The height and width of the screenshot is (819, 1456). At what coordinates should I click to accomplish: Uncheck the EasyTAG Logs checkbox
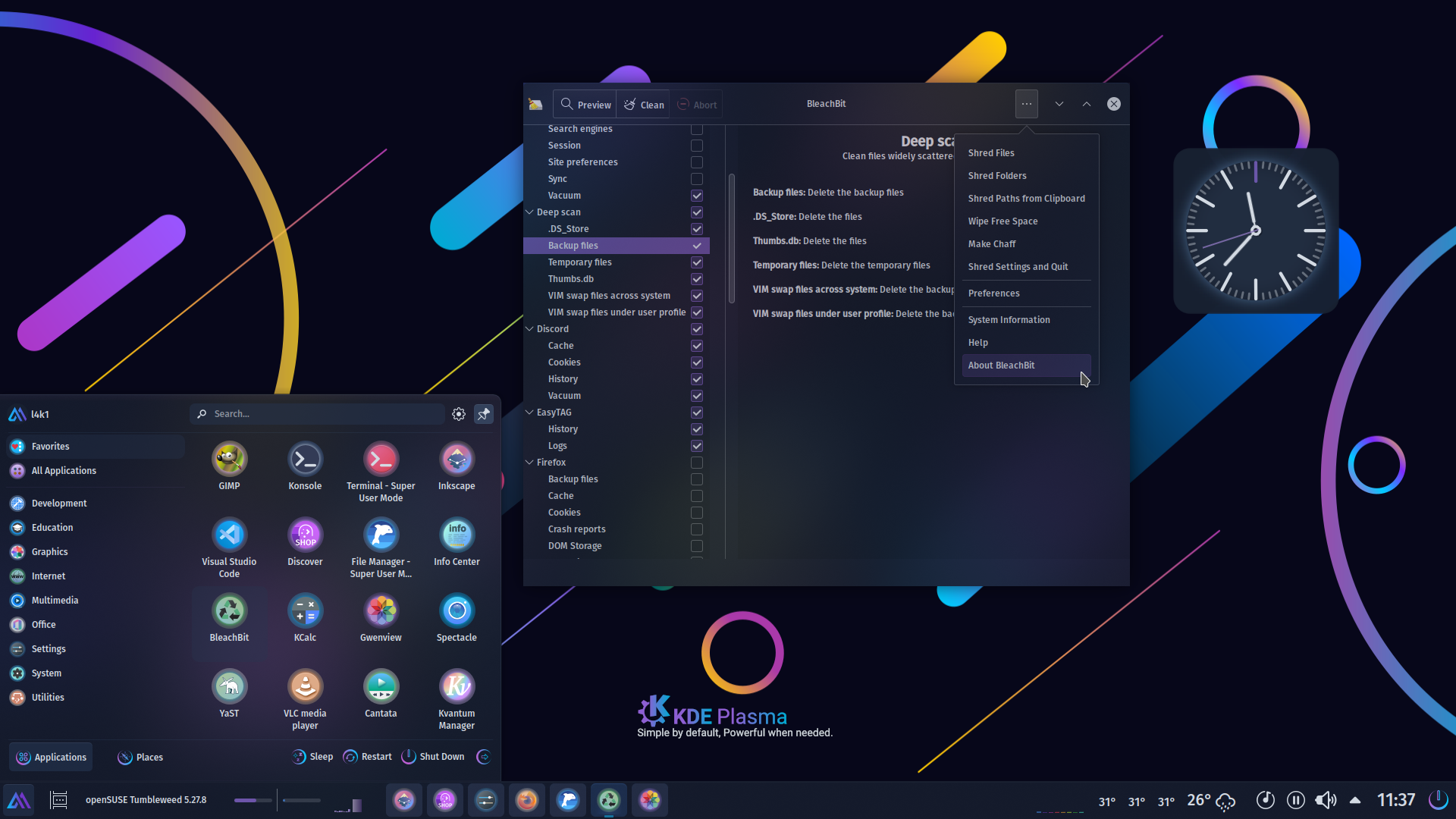tap(697, 446)
